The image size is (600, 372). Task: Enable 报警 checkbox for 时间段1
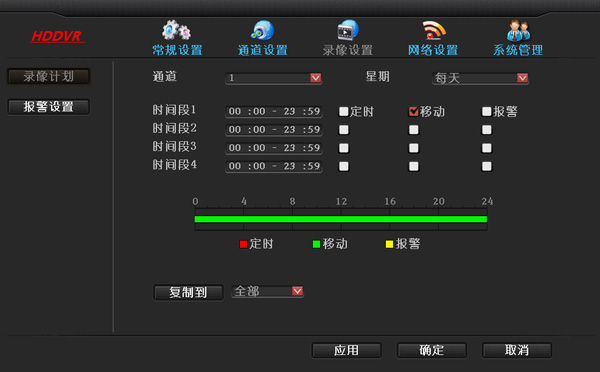[x=487, y=111]
